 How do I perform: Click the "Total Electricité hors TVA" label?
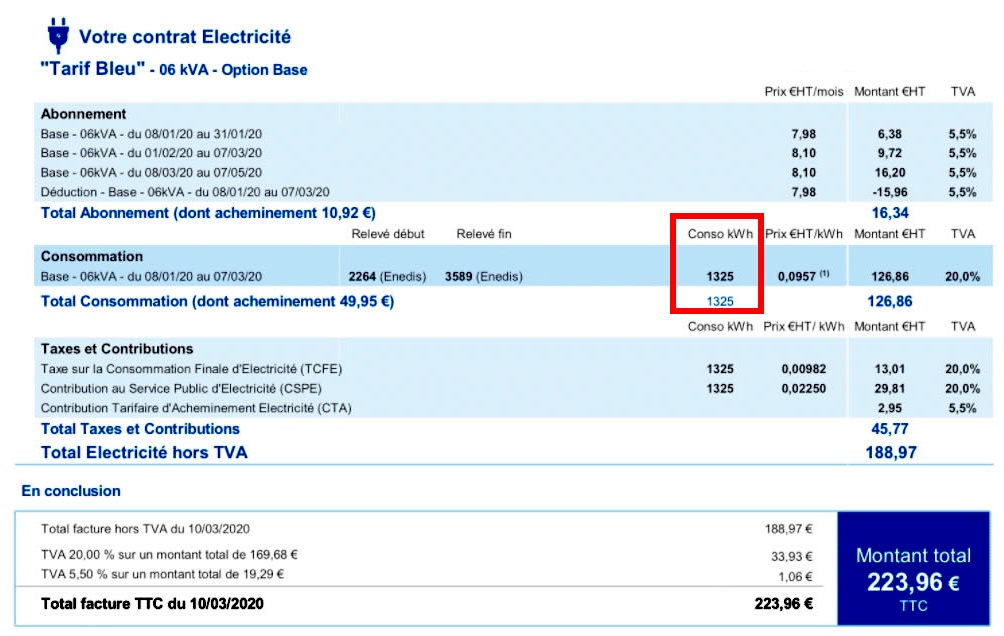pyautogui.click(x=144, y=452)
